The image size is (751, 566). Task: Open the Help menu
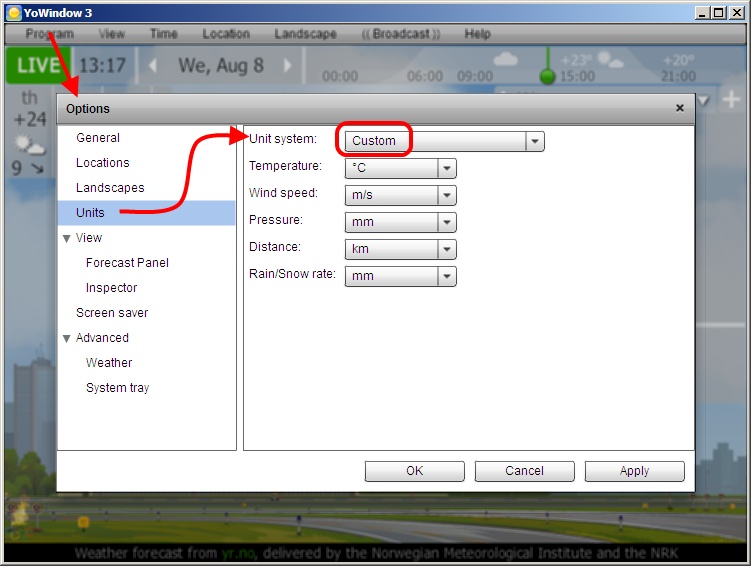(478, 34)
